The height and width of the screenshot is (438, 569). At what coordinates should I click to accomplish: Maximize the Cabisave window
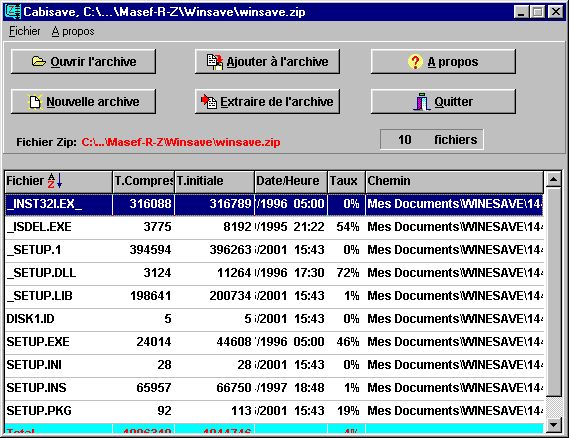tap(537, 12)
